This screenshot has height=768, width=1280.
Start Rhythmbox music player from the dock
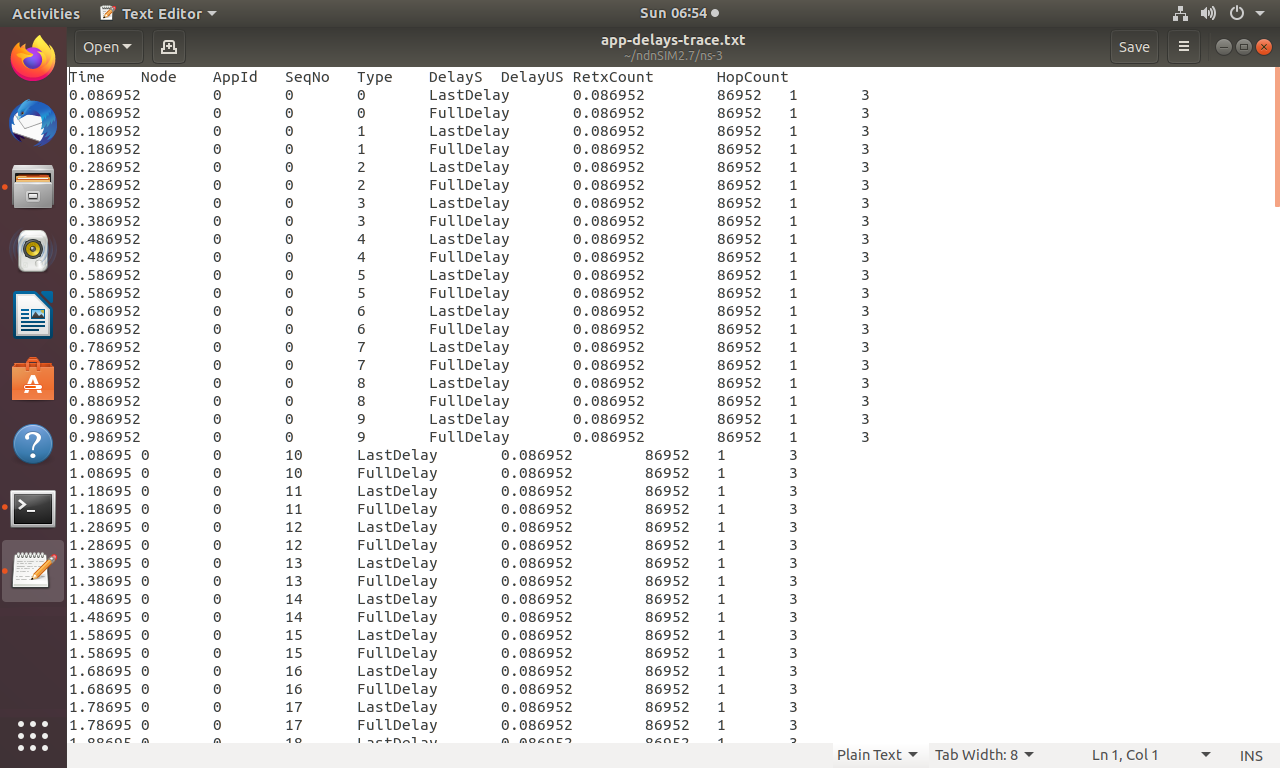[x=33, y=251]
